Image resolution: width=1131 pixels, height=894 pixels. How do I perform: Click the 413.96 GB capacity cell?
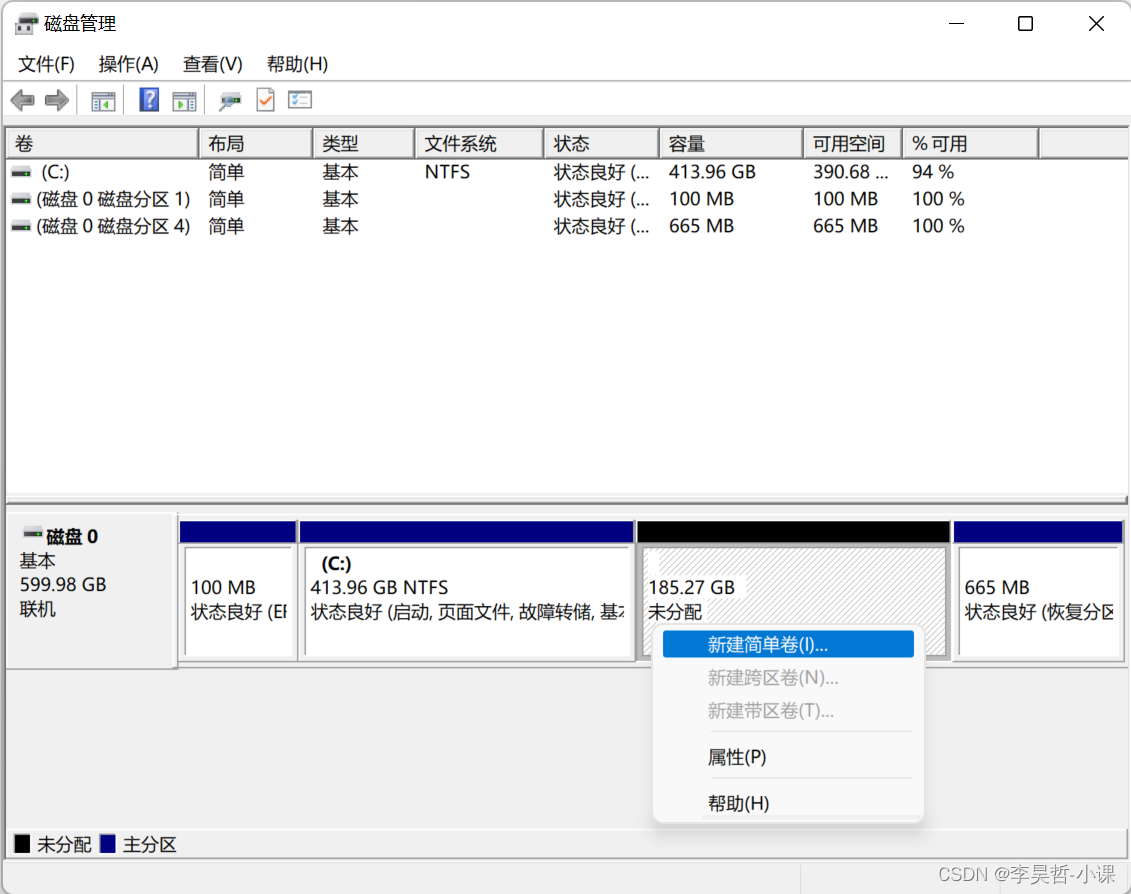pyautogui.click(x=712, y=172)
